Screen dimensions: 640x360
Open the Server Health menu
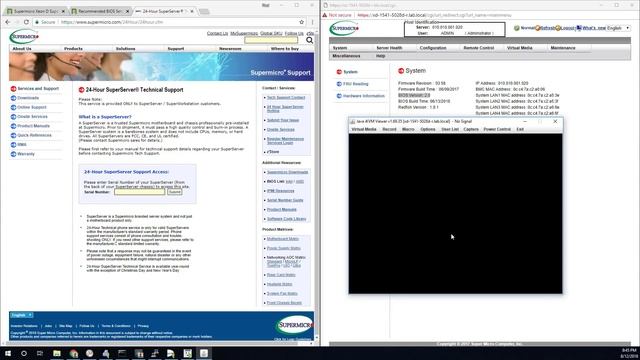(x=389, y=48)
